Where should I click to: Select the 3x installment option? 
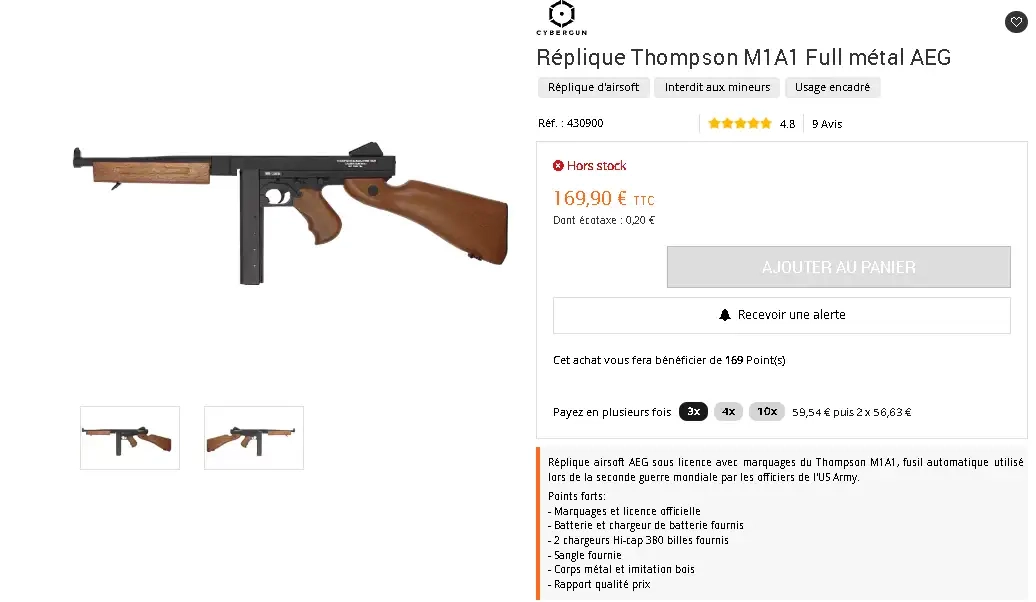(x=693, y=411)
